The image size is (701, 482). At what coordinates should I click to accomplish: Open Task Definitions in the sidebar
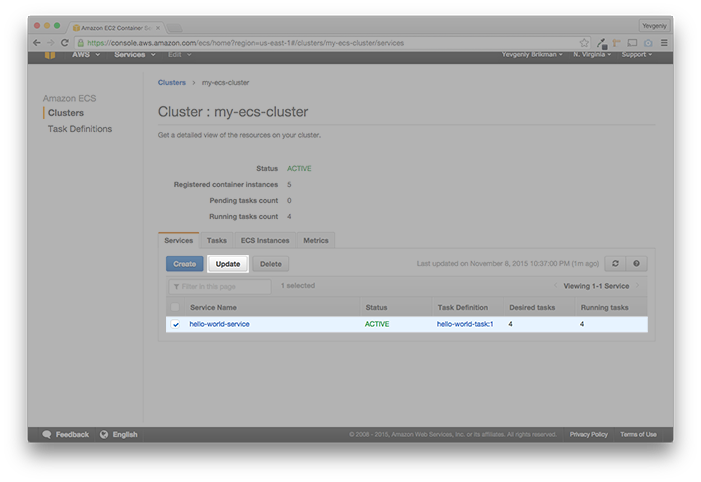coord(80,129)
